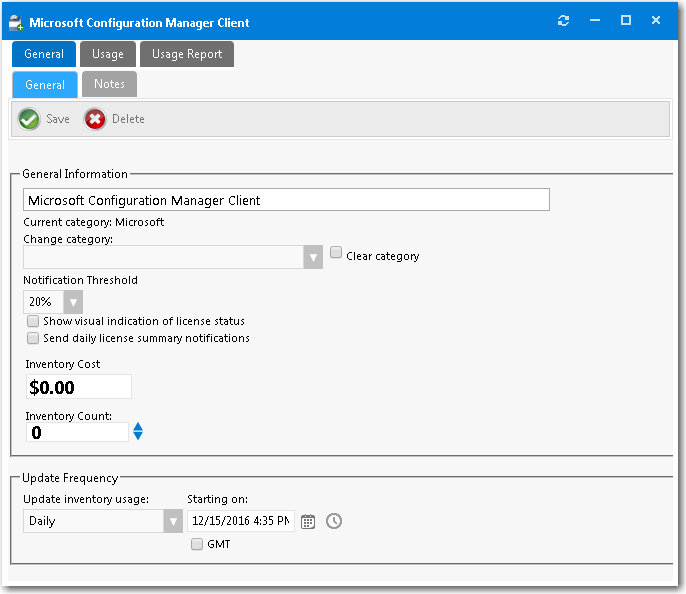Open the calendar date picker icon
Viewport: 686px width, 594px height.
(308, 521)
